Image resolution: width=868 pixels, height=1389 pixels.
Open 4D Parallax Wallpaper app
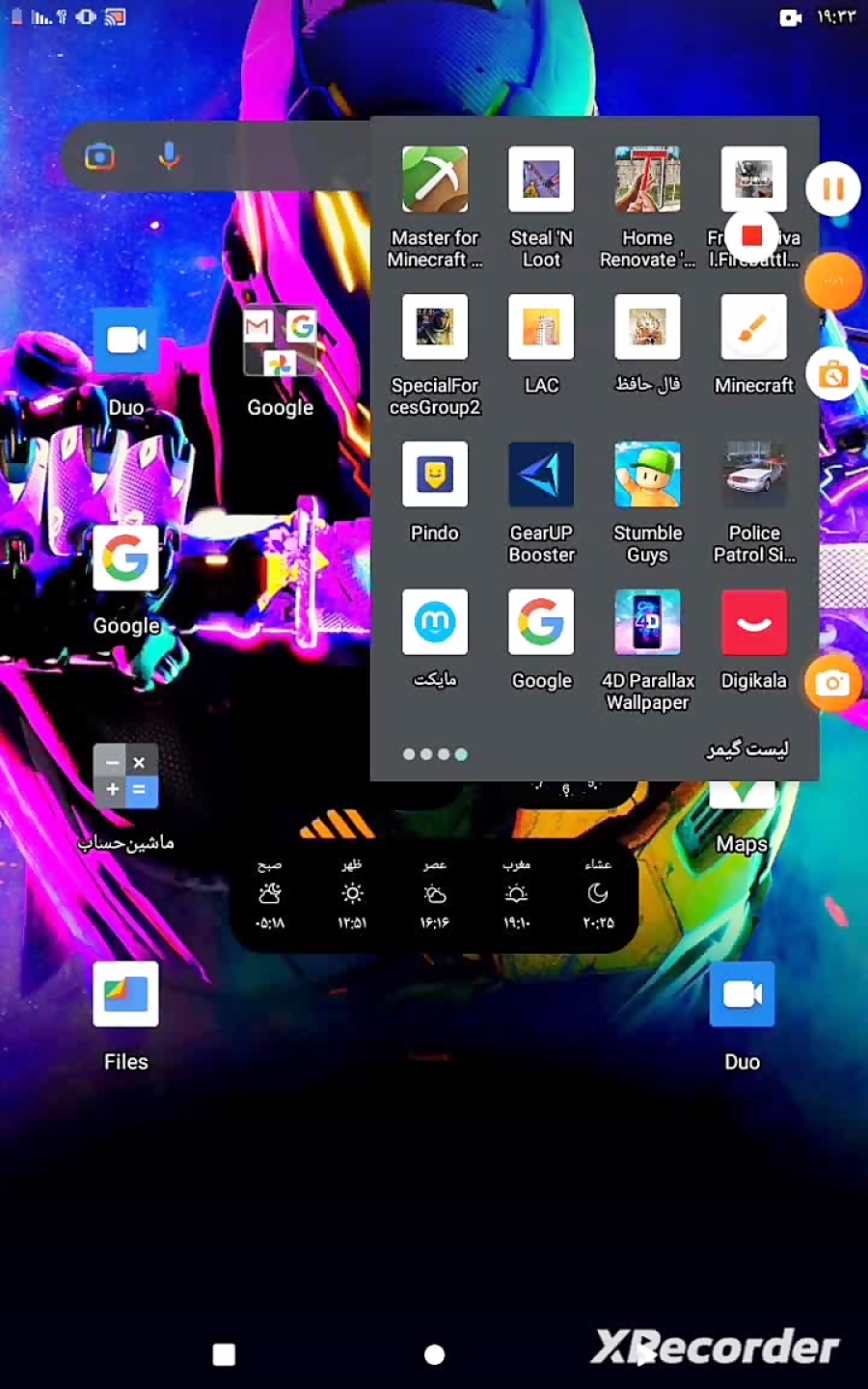647,622
